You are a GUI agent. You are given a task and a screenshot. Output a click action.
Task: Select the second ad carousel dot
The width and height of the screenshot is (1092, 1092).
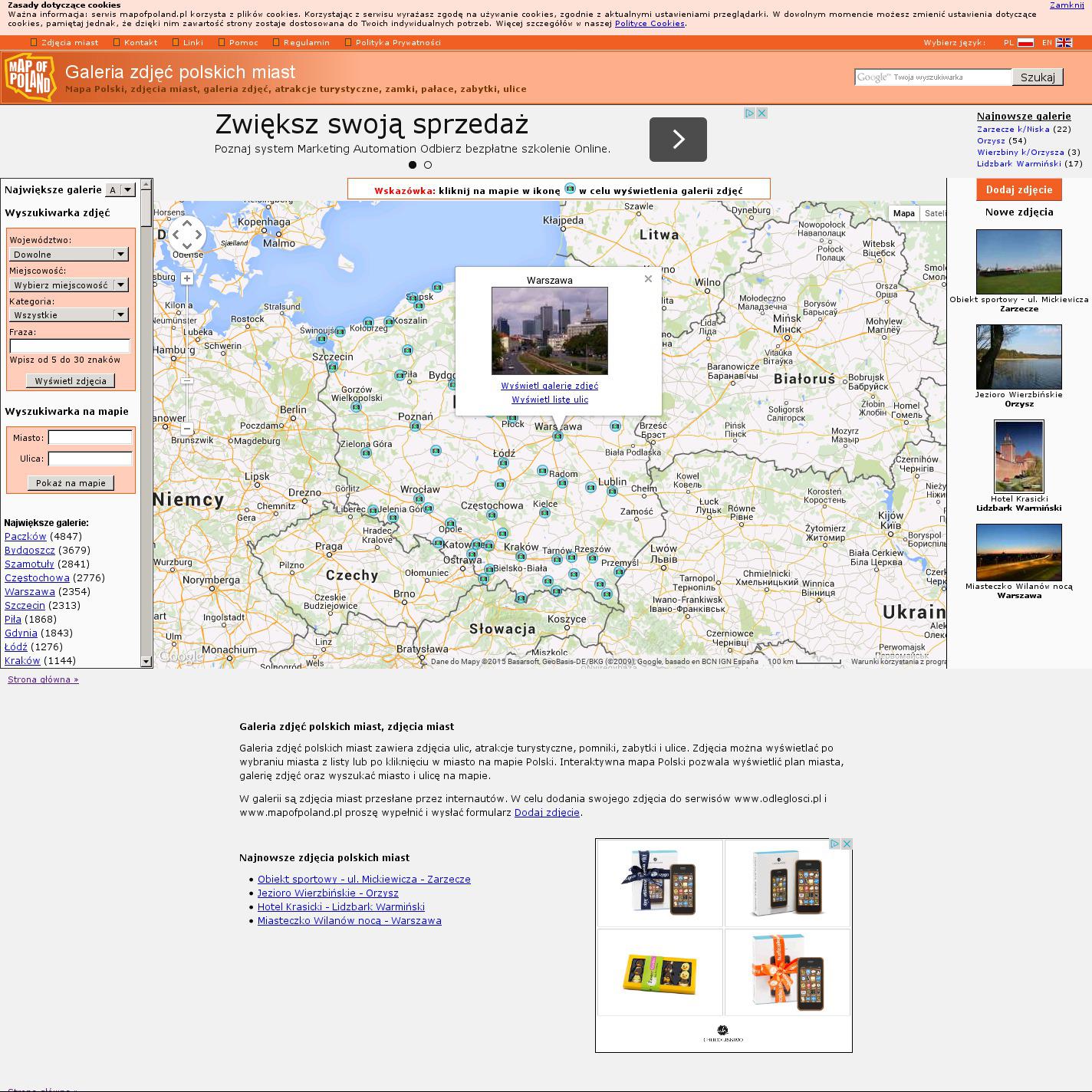click(x=428, y=165)
